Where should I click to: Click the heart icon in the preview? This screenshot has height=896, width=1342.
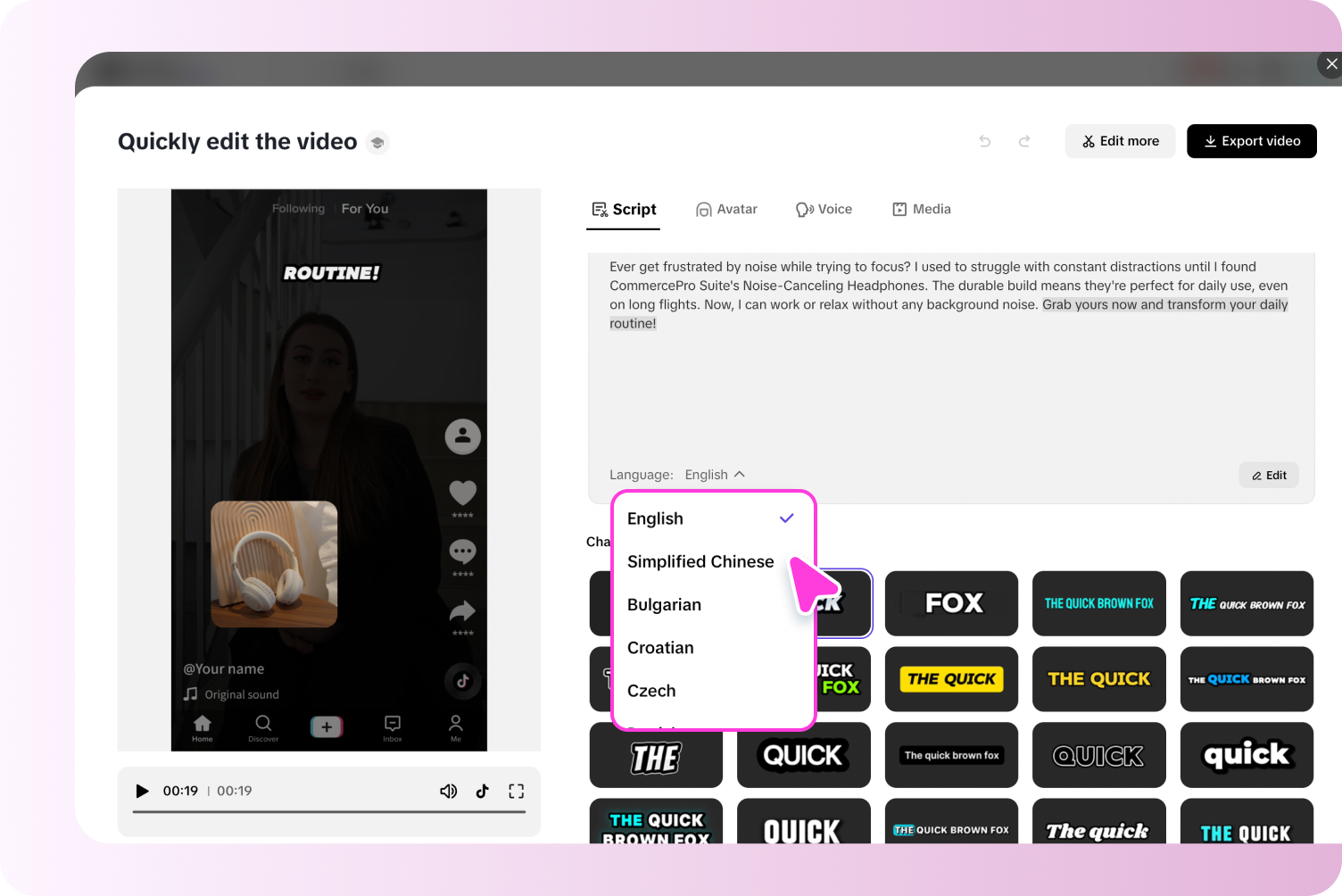[462, 493]
